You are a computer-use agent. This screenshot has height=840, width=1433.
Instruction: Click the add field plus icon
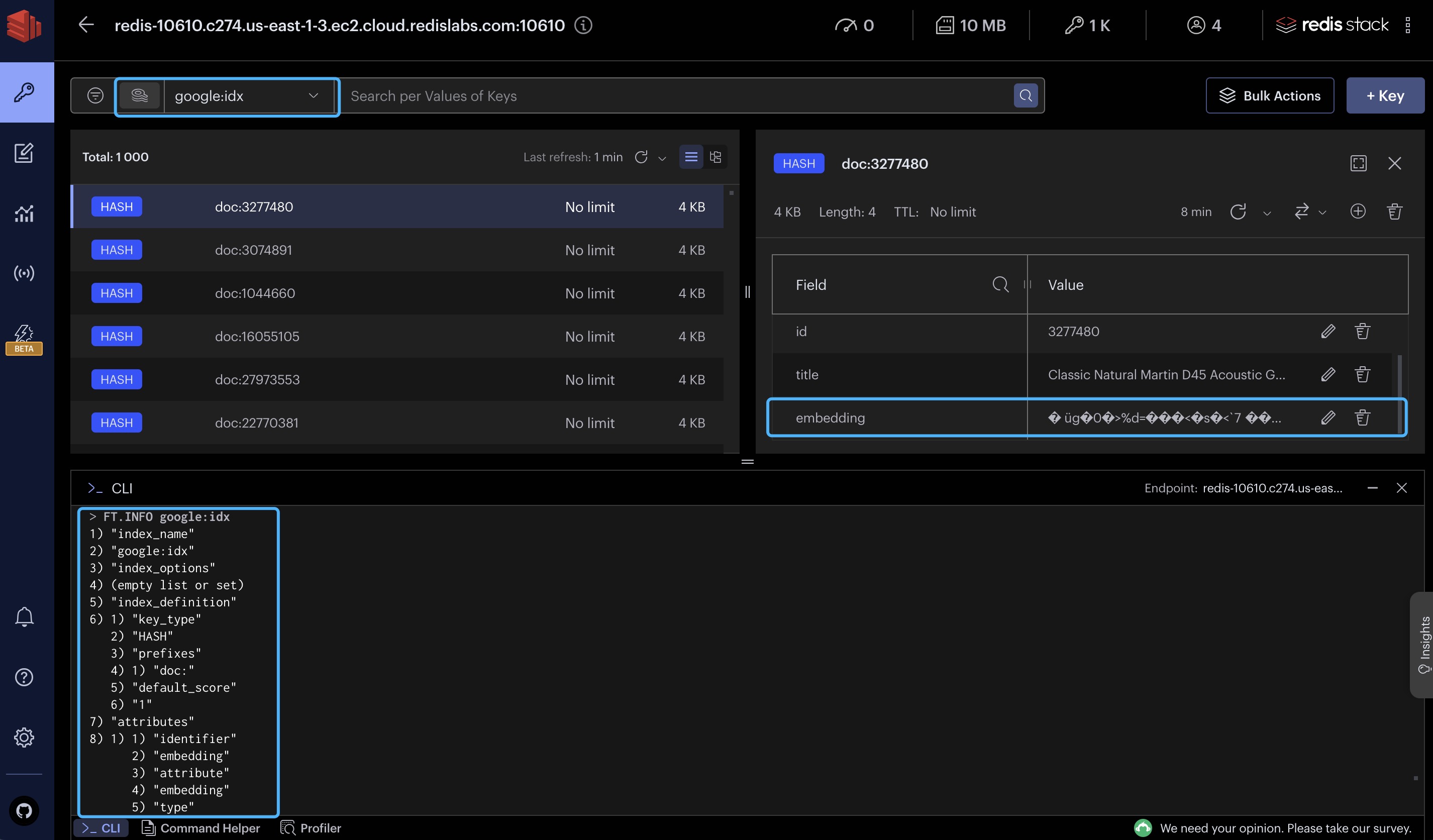(x=1358, y=212)
